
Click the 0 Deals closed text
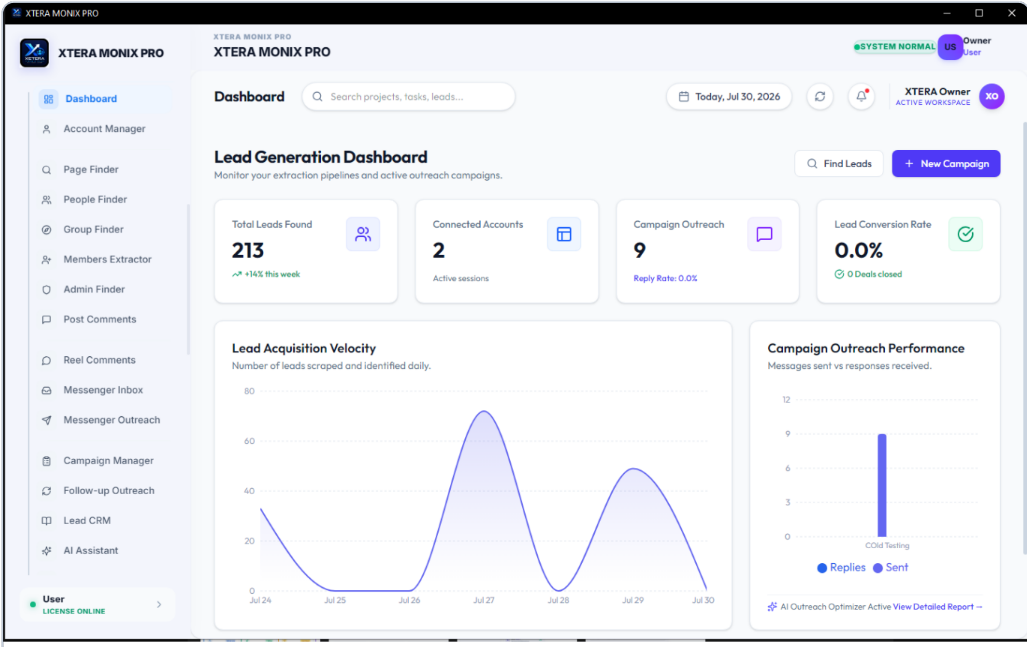[874, 274]
